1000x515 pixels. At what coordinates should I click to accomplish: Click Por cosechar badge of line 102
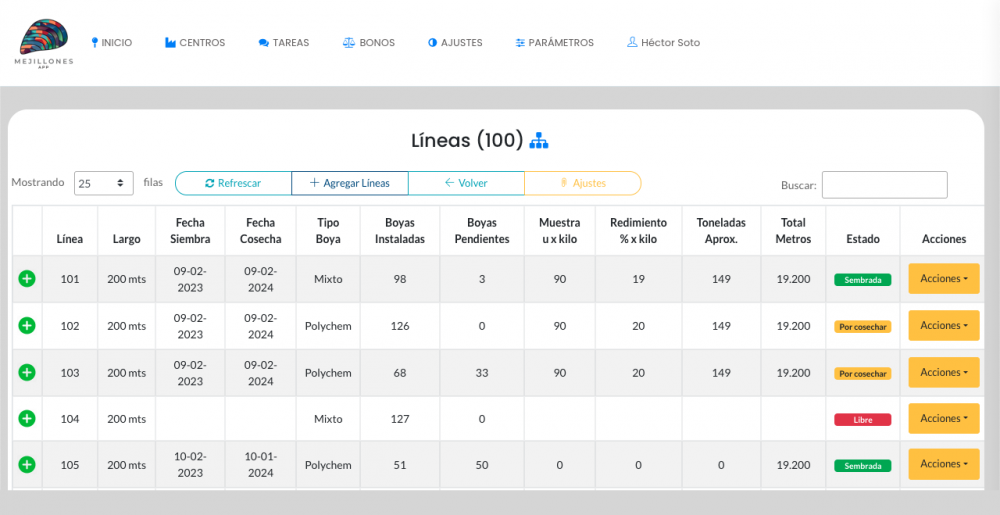click(x=863, y=327)
